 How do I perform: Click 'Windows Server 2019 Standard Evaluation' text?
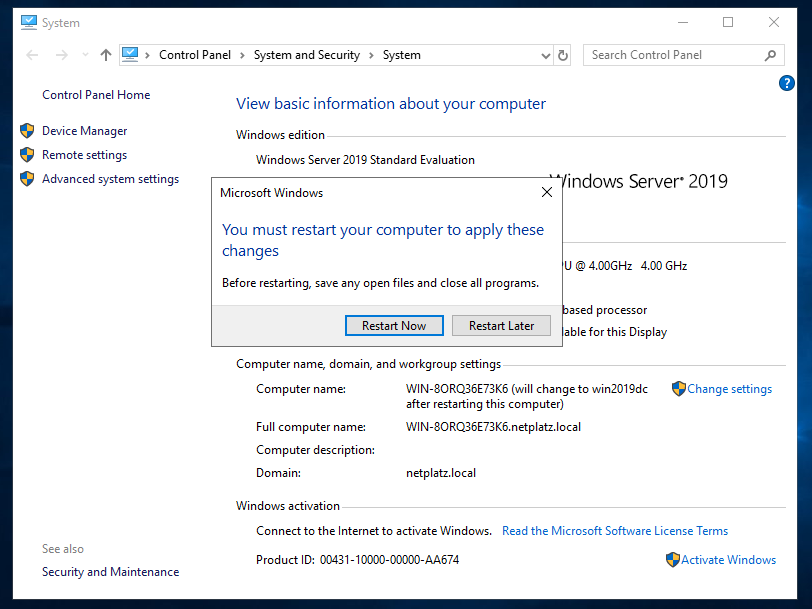[365, 160]
